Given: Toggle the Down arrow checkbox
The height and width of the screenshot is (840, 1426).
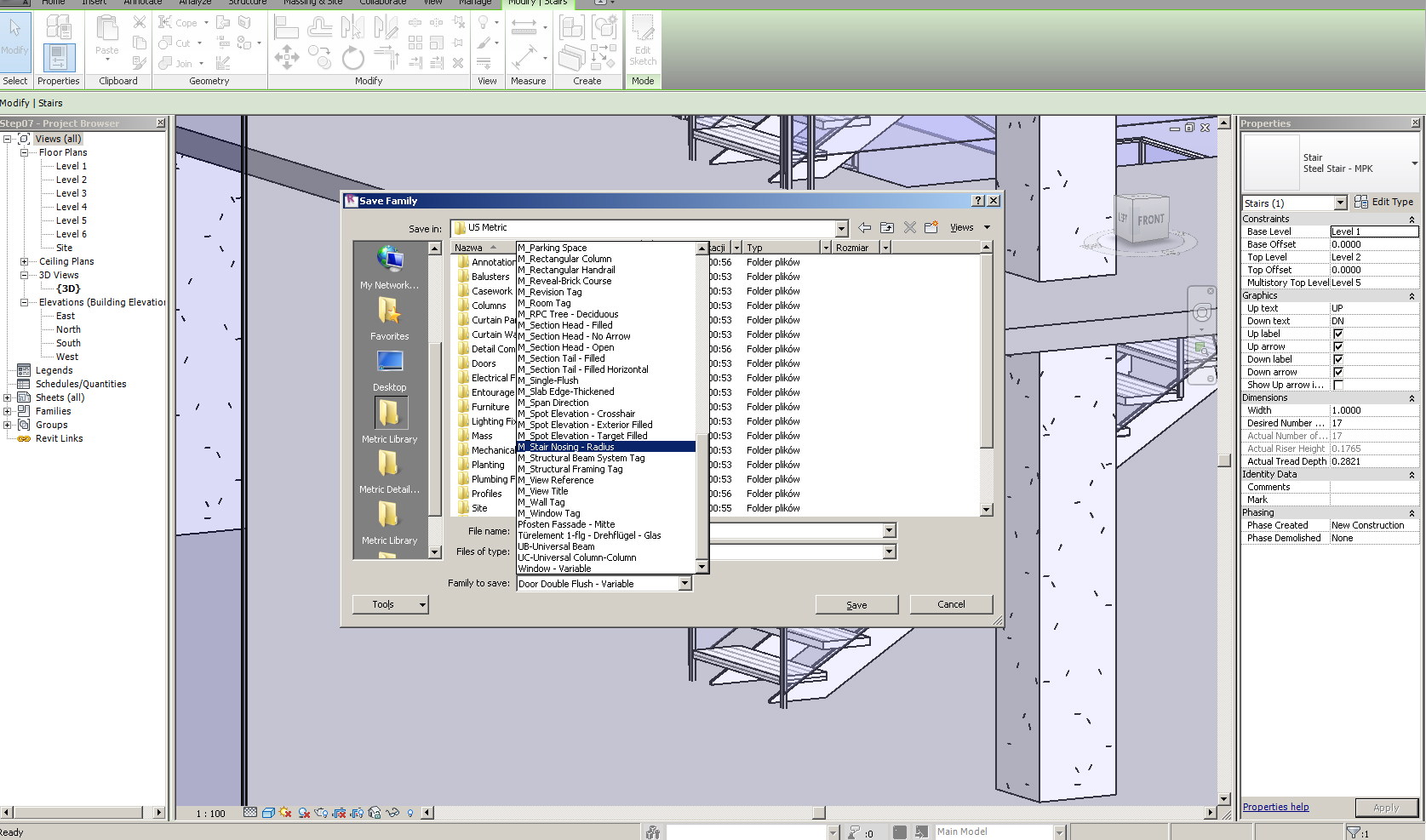Looking at the screenshot, I should point(1338,372).
